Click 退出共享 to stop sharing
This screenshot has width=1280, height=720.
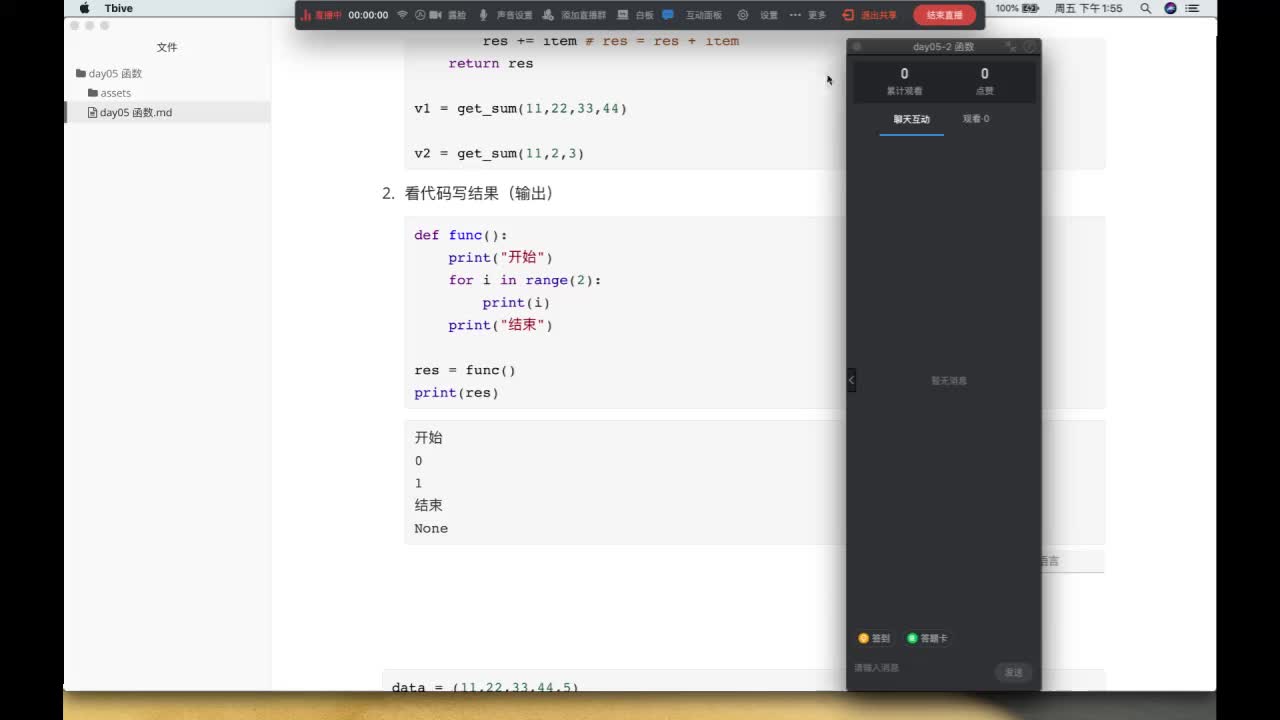click(x=869, y=15)
